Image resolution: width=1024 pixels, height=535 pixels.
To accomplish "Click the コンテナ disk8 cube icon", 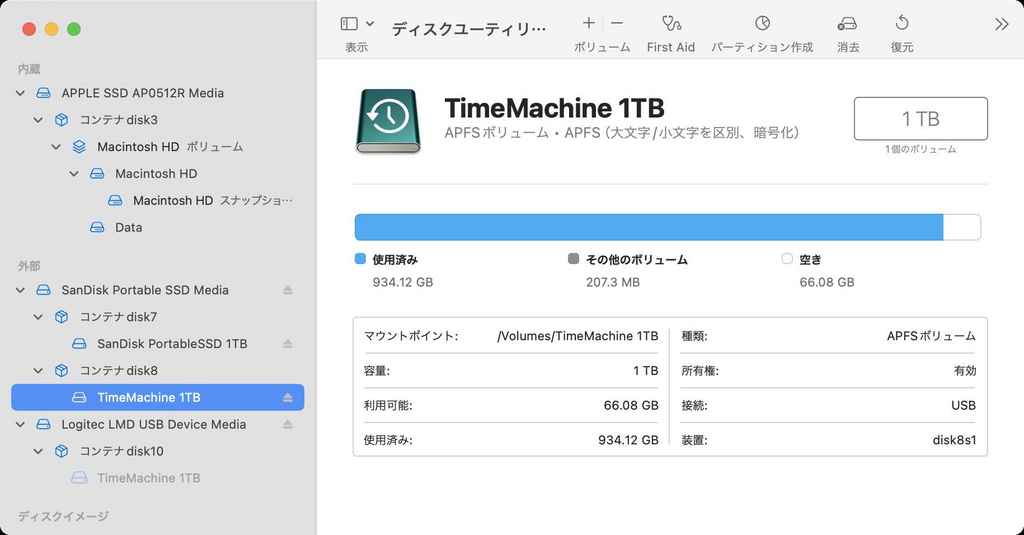I will [61, 370].
